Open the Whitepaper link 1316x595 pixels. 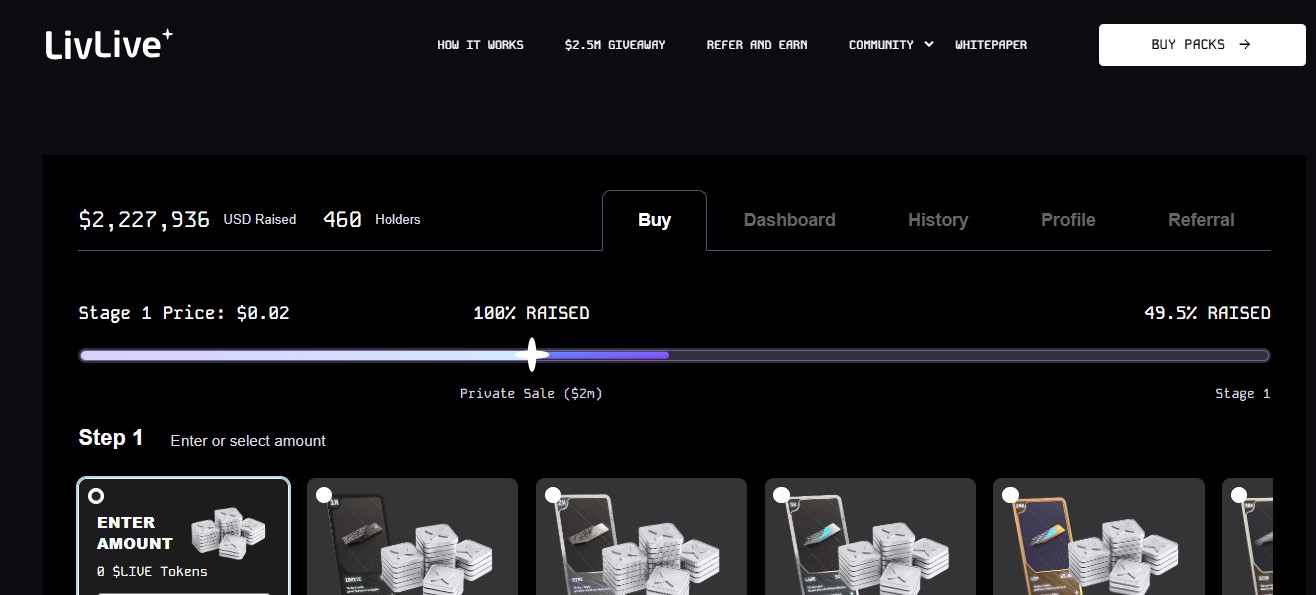tap(990, 45)
